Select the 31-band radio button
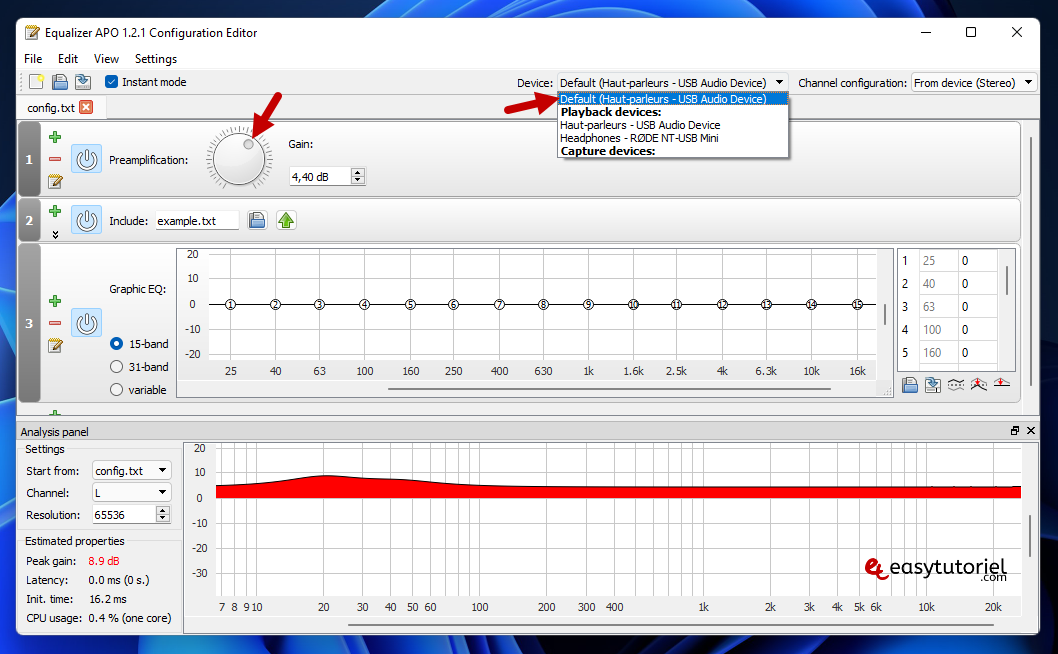This screenshot has height=654, width=1058. tap(116, 366)
